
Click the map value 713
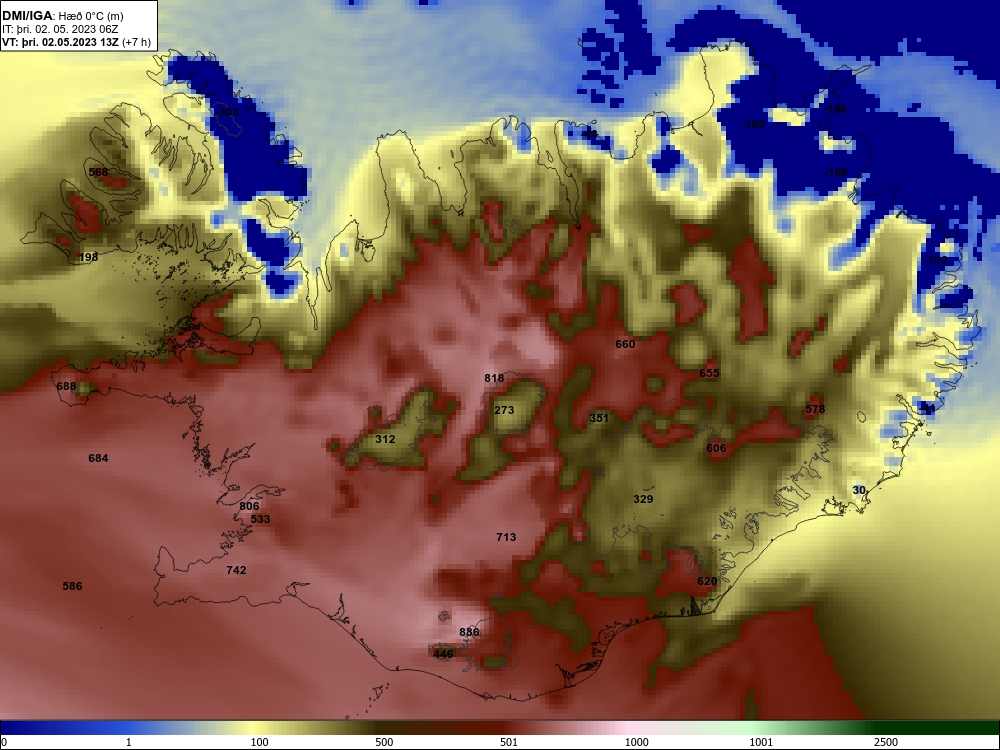coord(506,538)
